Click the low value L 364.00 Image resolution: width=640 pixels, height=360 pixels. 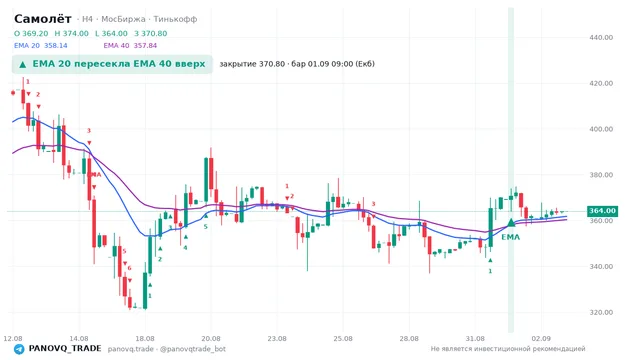point(111,33)
